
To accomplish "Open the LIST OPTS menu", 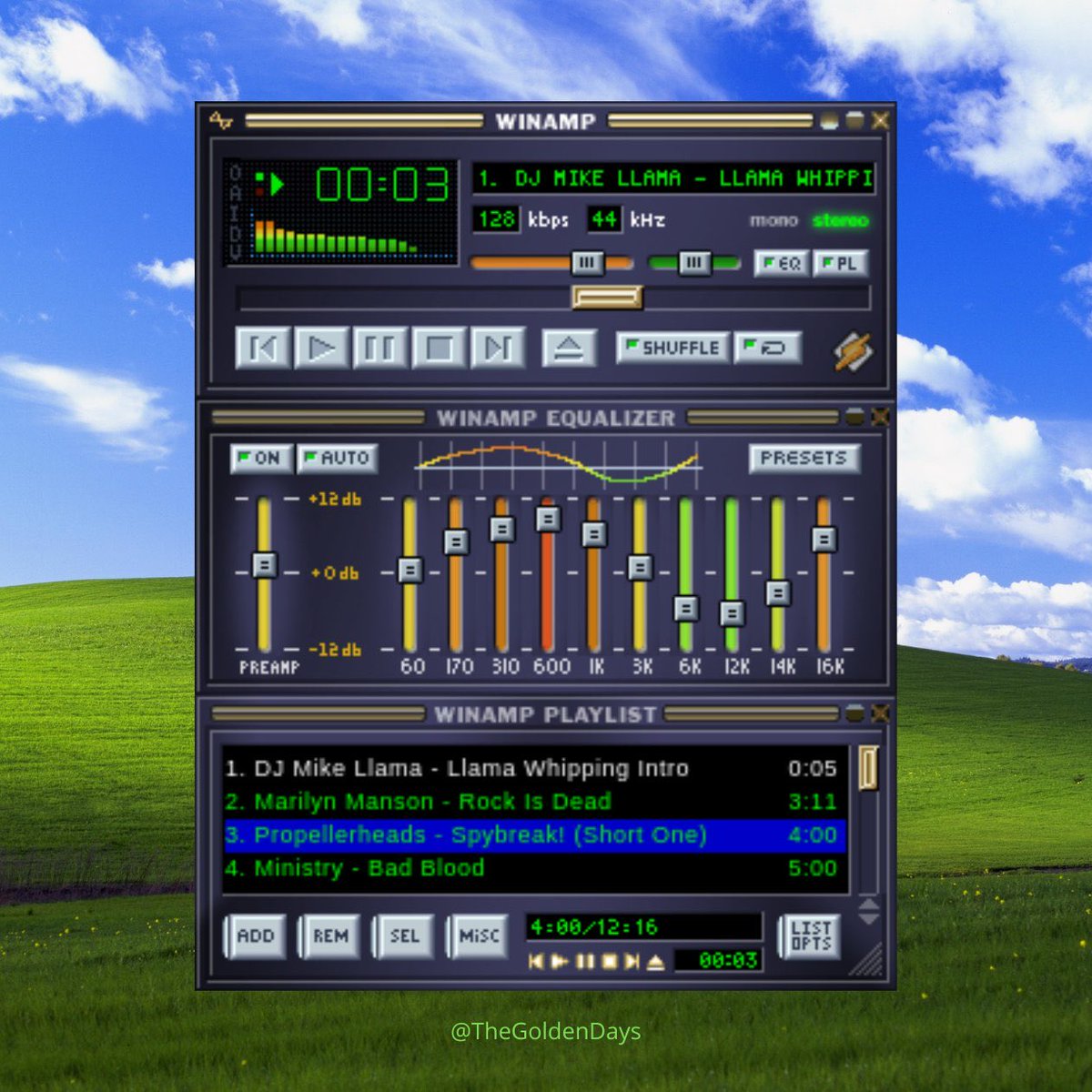I will (x=810, y=936).
